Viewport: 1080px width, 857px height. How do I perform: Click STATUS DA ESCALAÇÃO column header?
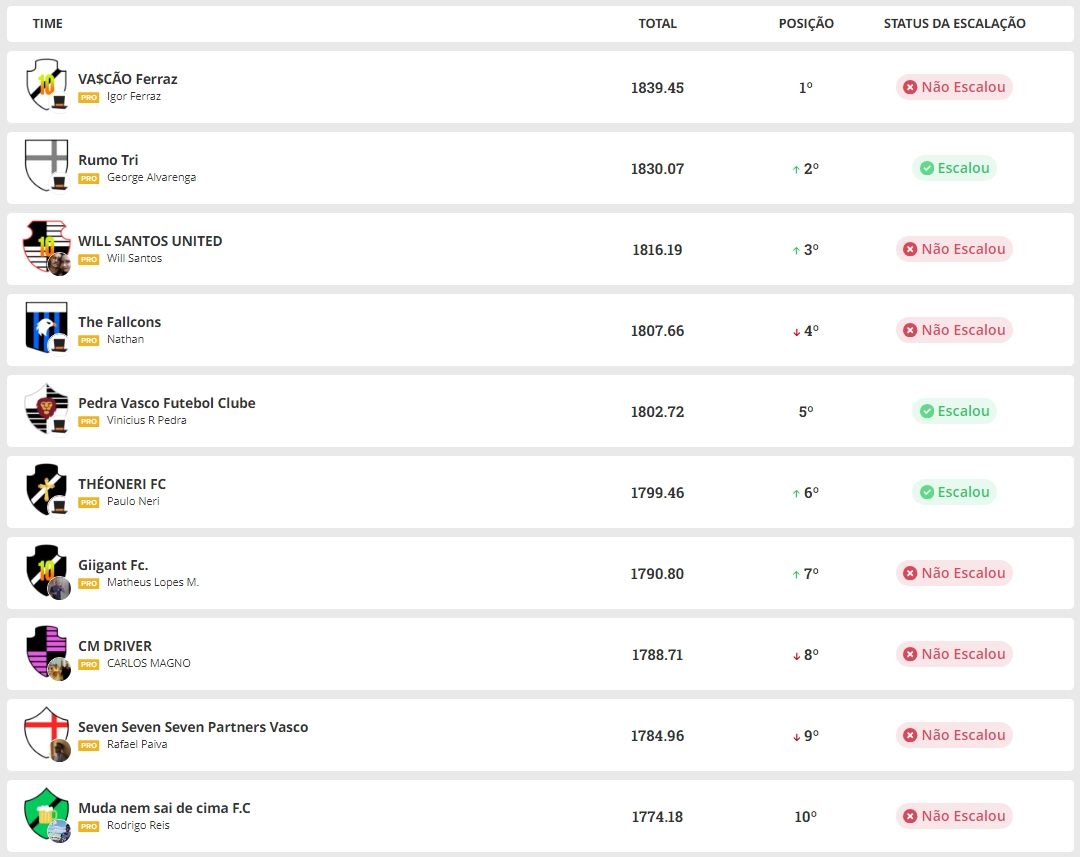coord(954,24)
